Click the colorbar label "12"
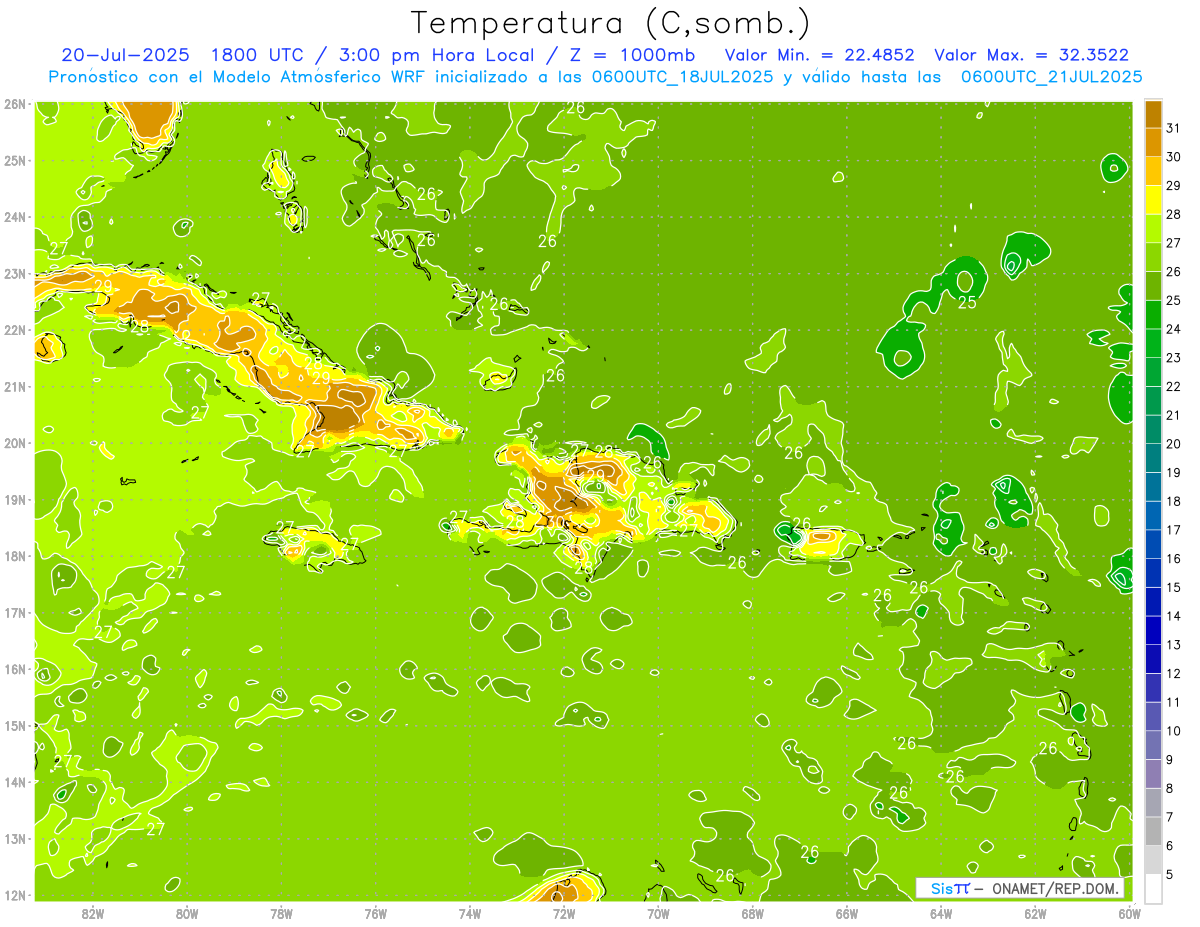This screenshot has width=1200, height=927. click(1173, 673)
